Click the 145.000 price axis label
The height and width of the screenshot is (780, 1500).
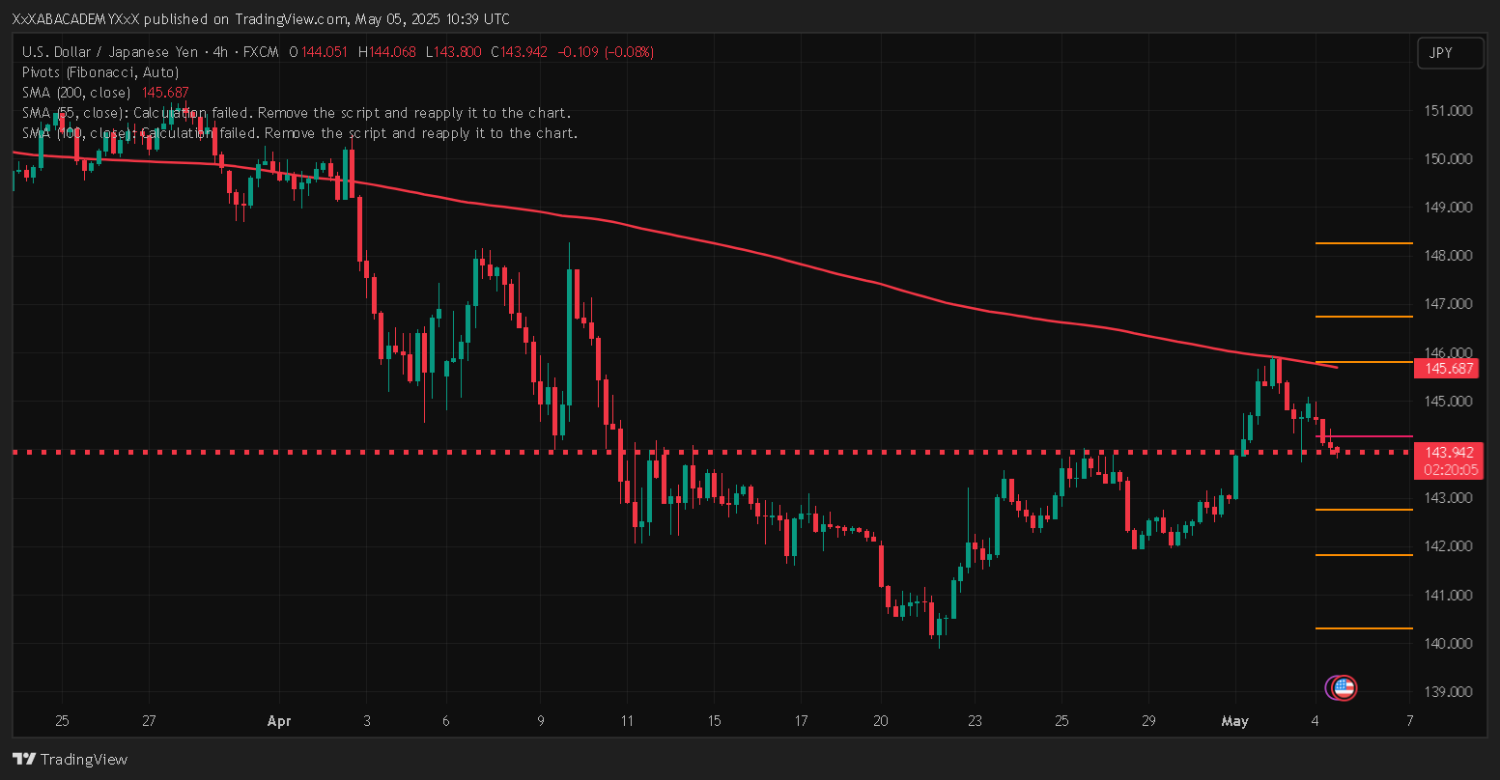pyautogui.click(x=1448, y=401)
